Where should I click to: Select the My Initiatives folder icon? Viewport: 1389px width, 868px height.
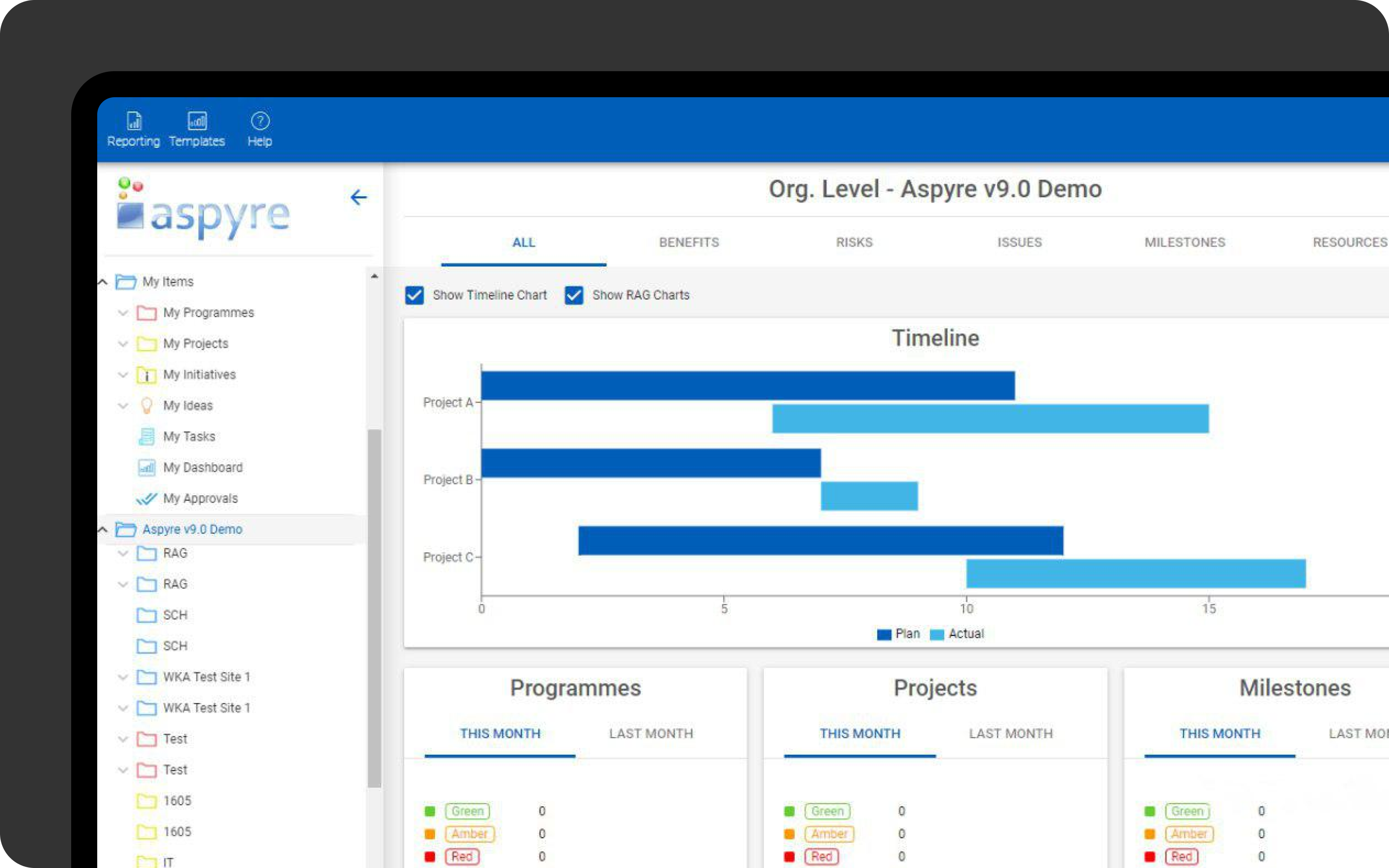[146, 375]
